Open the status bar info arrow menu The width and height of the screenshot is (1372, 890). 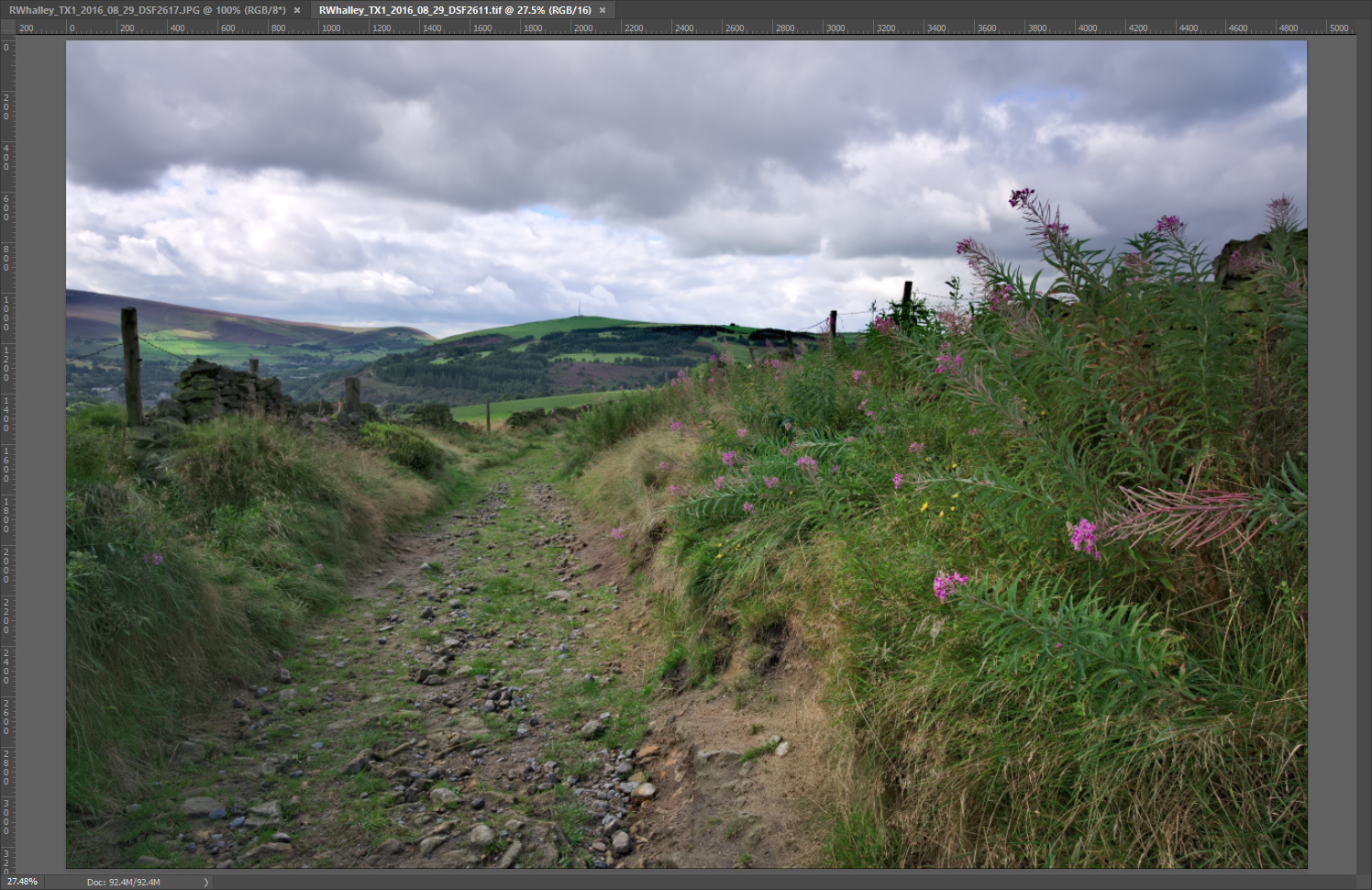(x=206, y=883)
